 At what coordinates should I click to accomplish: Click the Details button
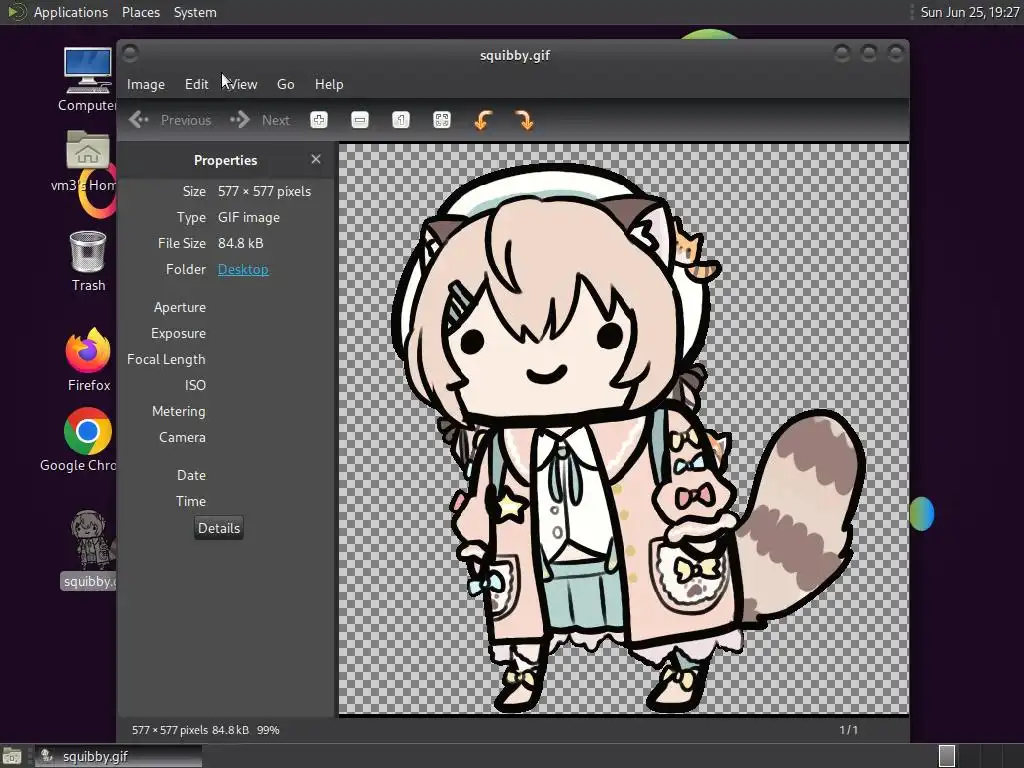(x=219, y=528)
